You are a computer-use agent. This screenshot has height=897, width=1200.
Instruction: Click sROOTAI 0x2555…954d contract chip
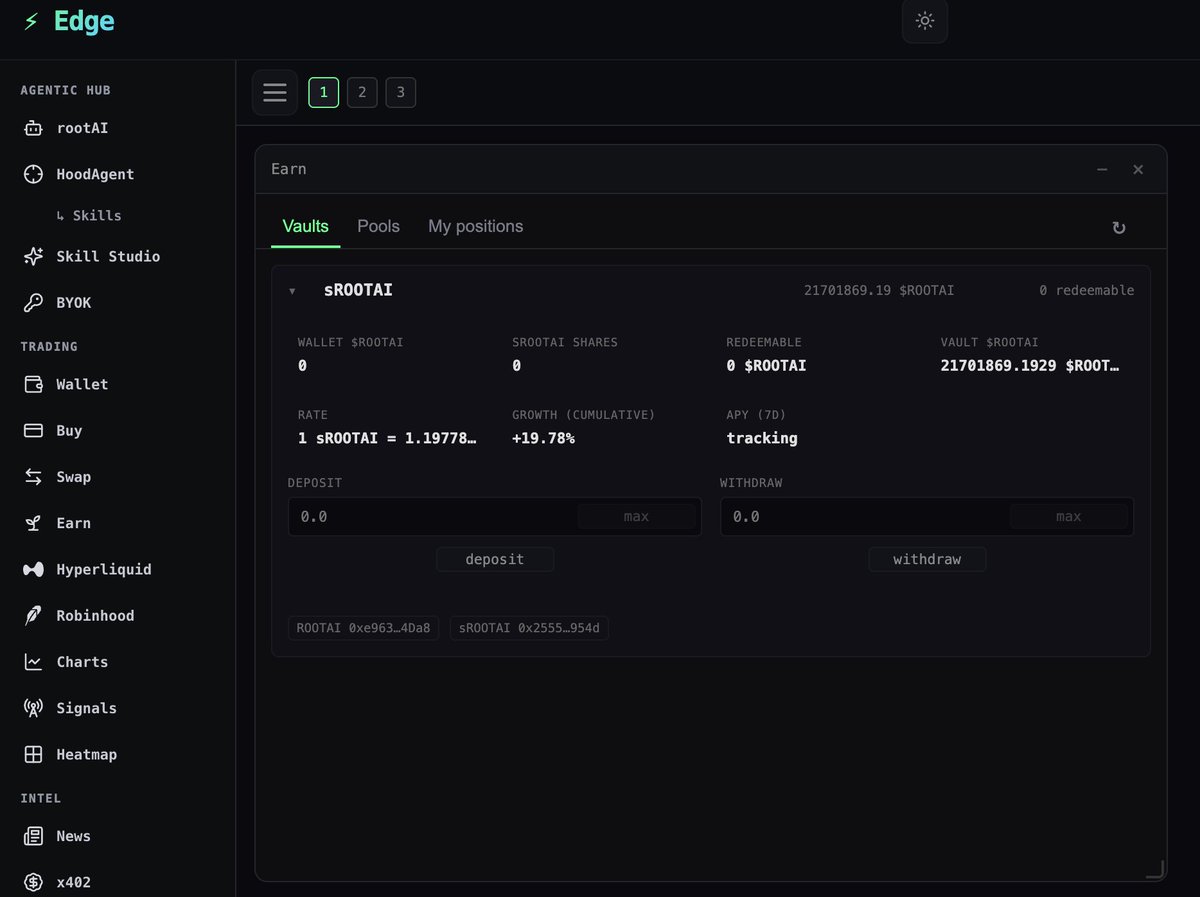(x=529, y=628)
